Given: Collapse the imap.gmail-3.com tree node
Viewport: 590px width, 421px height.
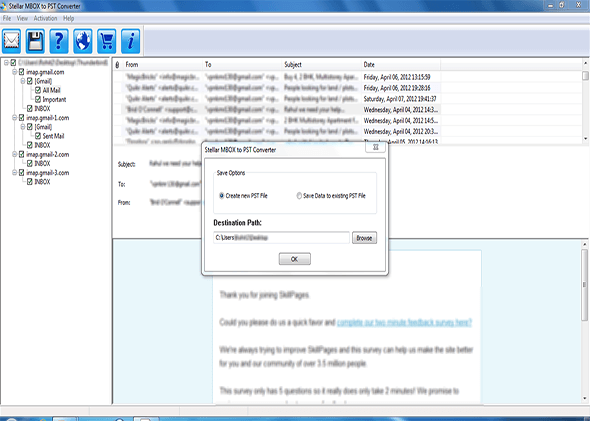Looking at the screenshot, I should pyautogui.click(x=14, y=173).
